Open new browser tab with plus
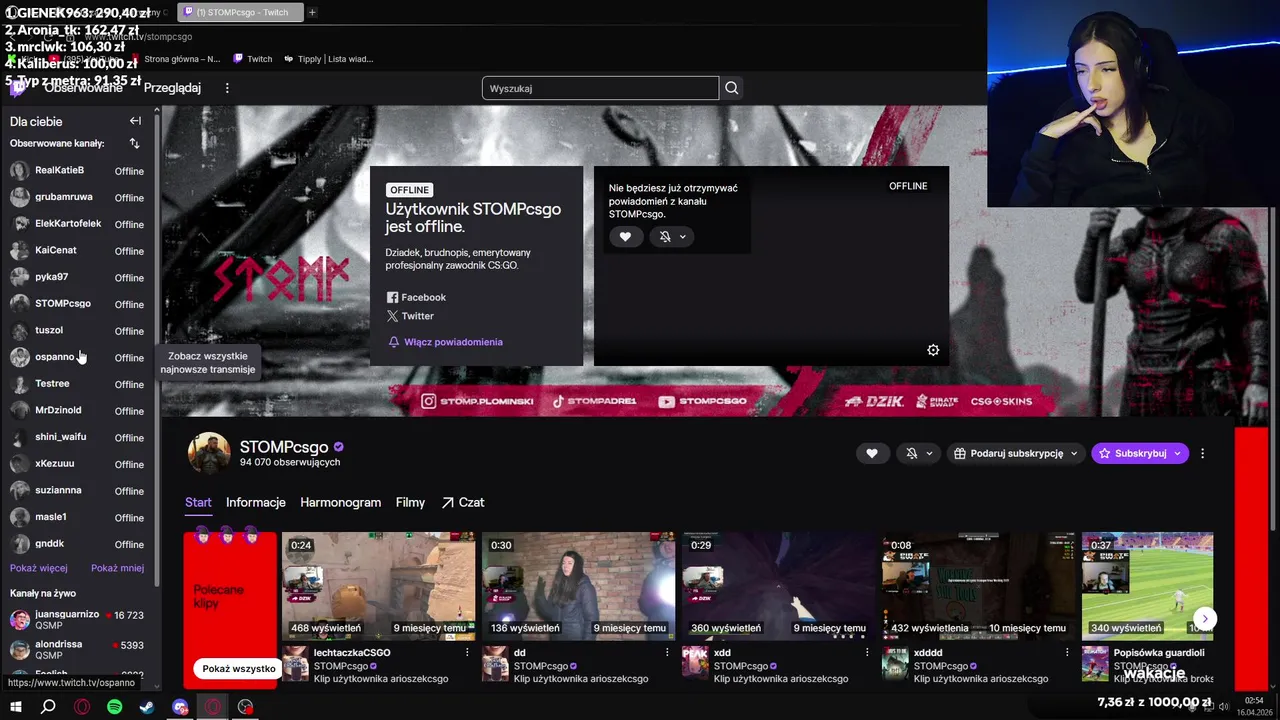1280x720 pixels. pos(312,12)
